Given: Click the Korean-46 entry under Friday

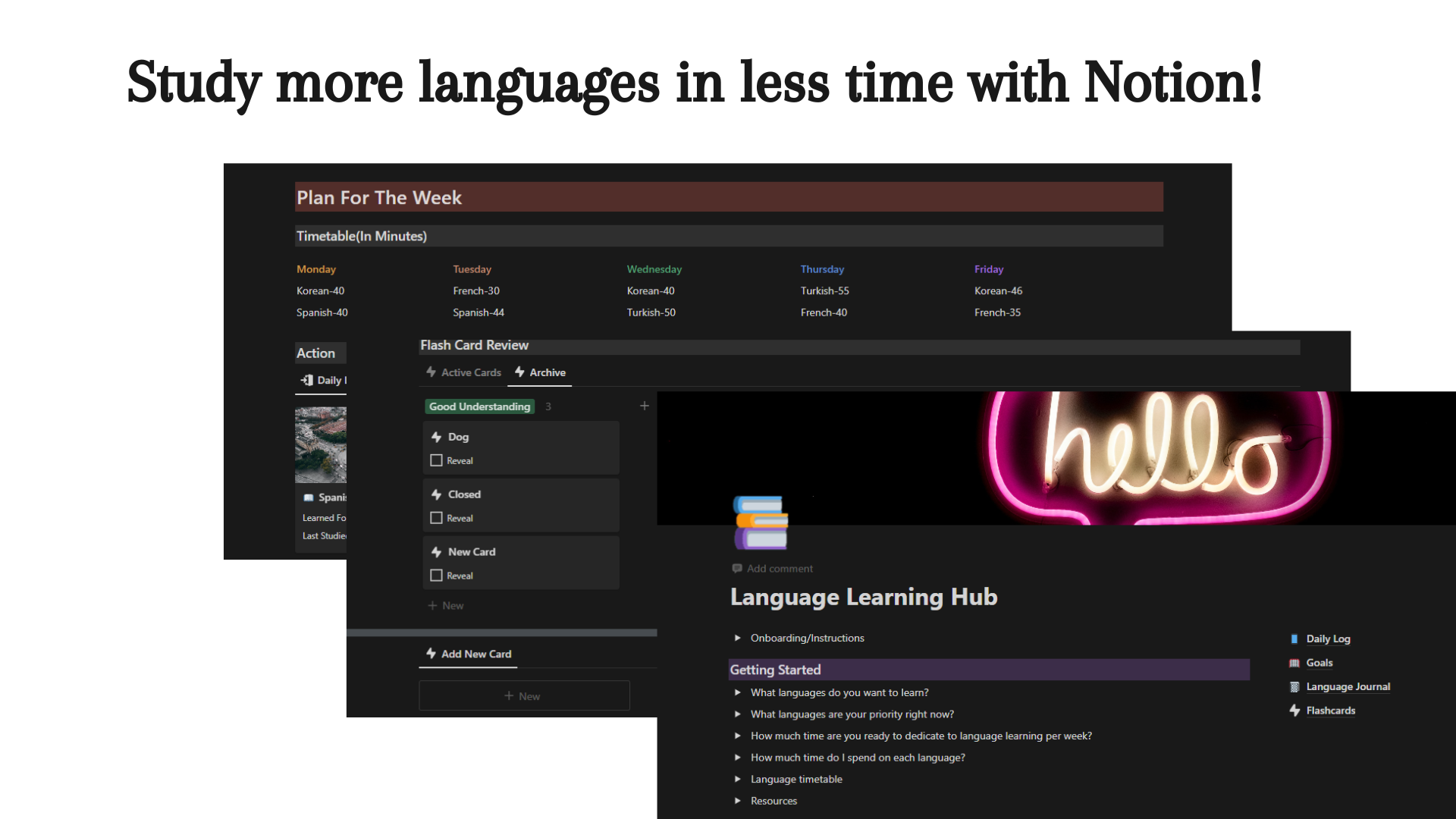Looking at the screenshot, I should [999, 290].
